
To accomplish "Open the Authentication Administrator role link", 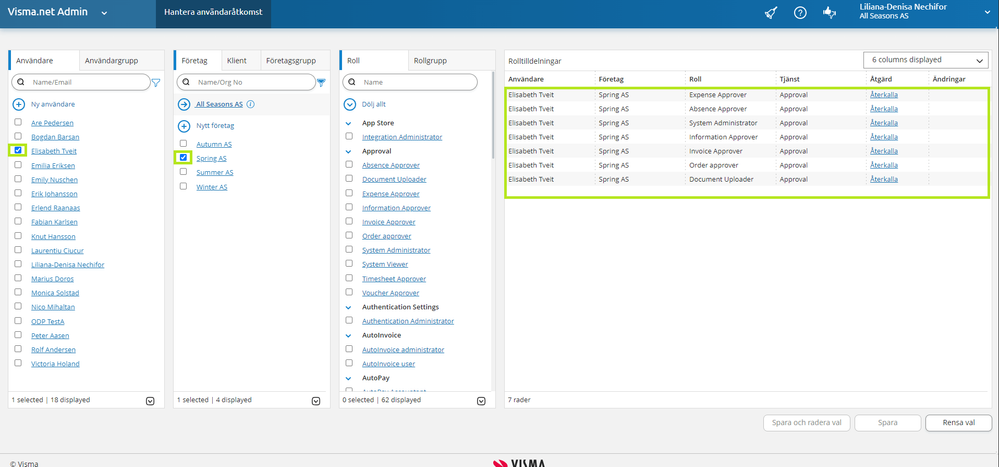I will [408, 321].
